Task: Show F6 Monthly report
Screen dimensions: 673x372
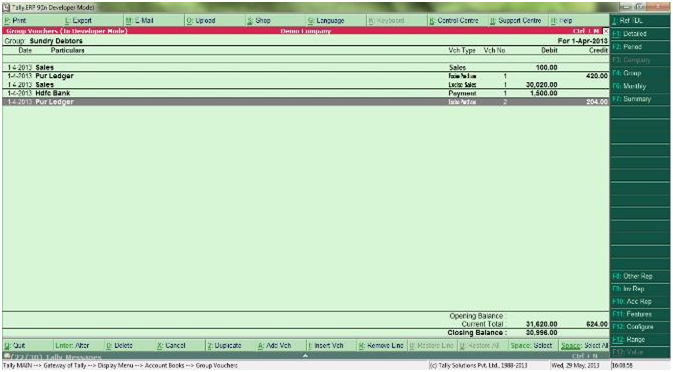Action: tap(640, 86)
